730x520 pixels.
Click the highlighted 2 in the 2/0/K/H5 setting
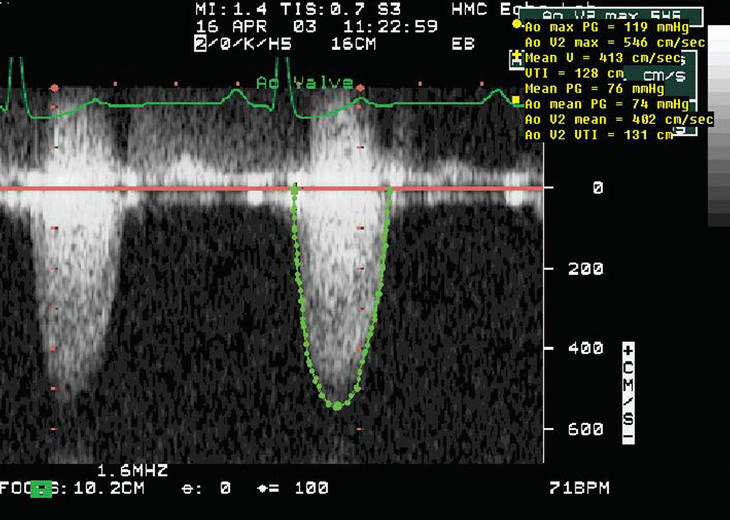pyautogui.click(x=200, y=43)
